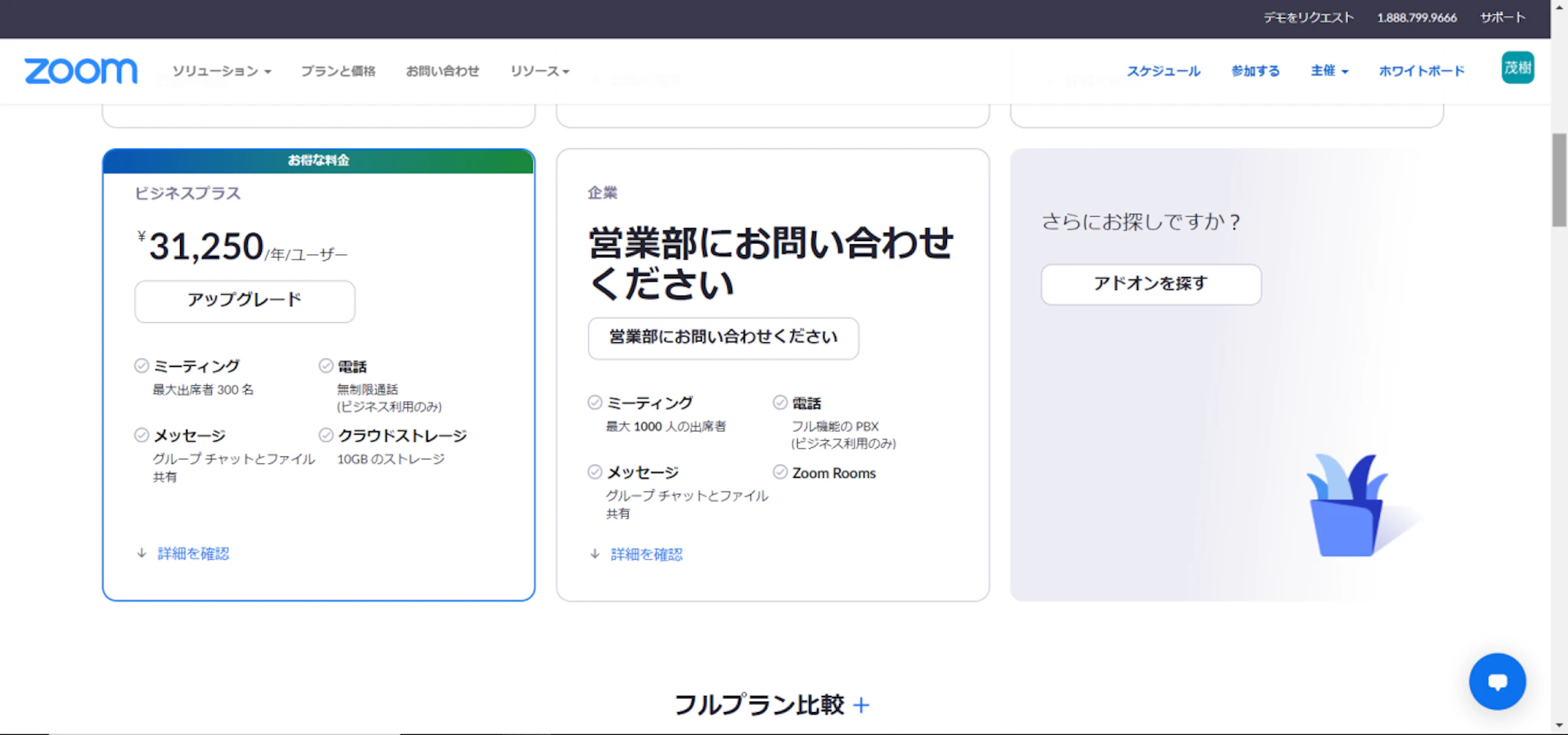Viewport: 1568px width, 735px height.
Task: Click the plus icon beside フルプラン比較
Action: [861, 705]
